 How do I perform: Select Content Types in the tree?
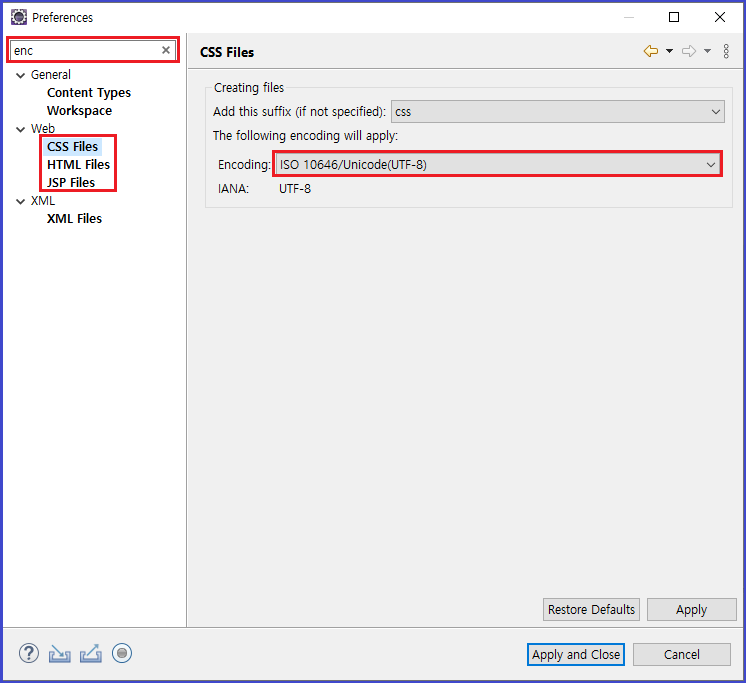[x=88, y=93]
